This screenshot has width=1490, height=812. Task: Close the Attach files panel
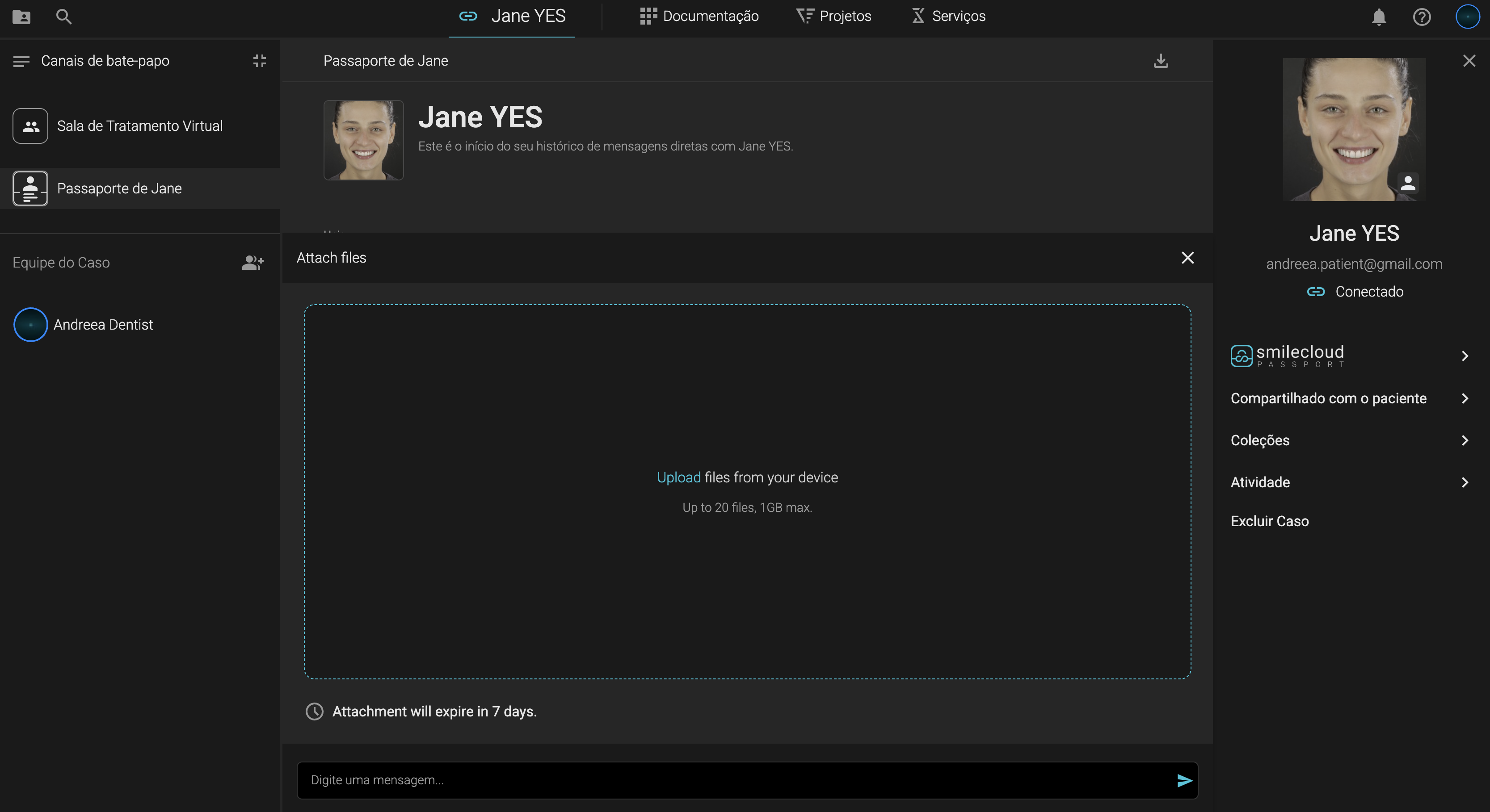pyautogui.click(x=1187, y=258)
